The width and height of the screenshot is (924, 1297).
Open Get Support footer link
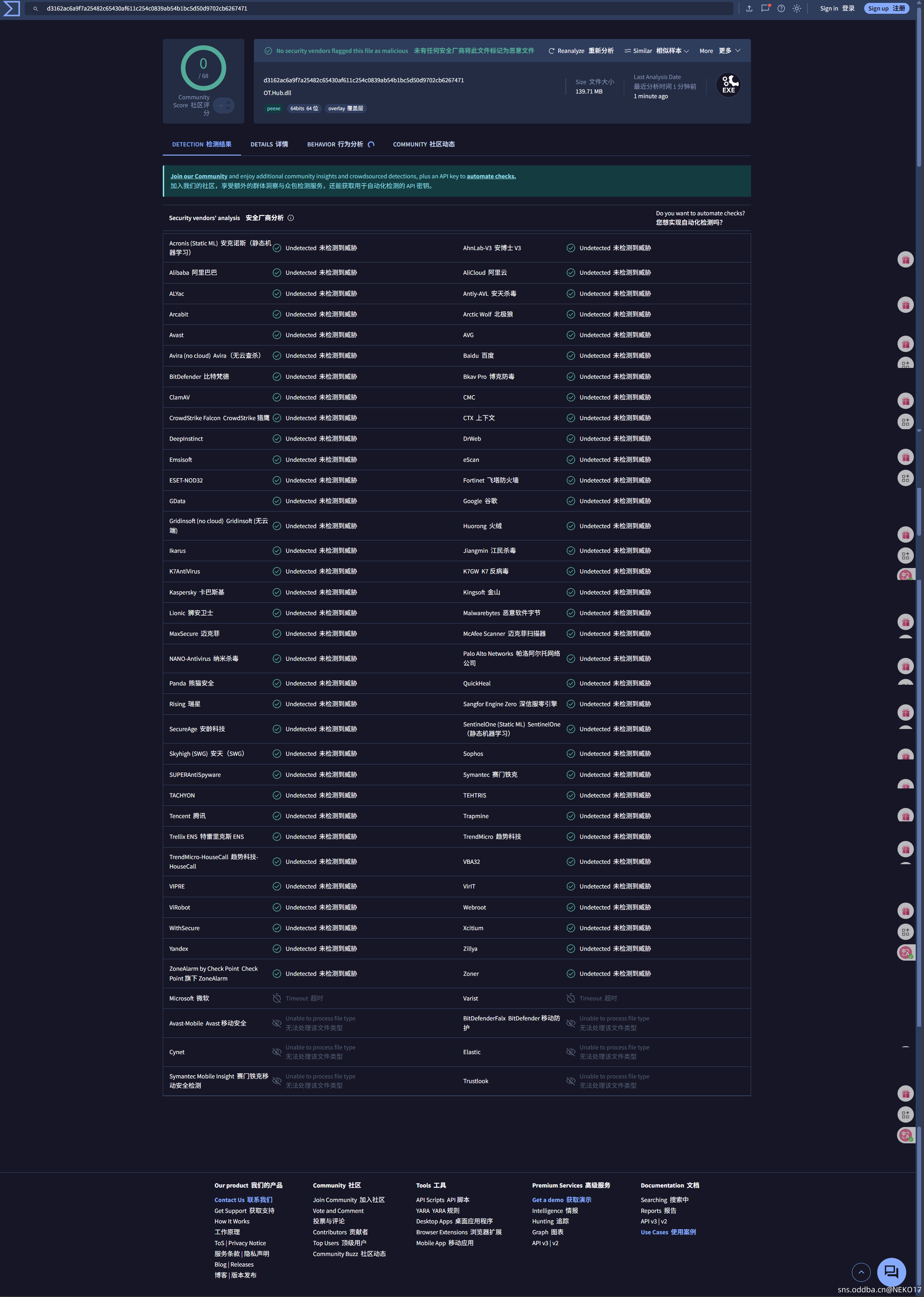pyautogui.click(x=244, y=1210)
